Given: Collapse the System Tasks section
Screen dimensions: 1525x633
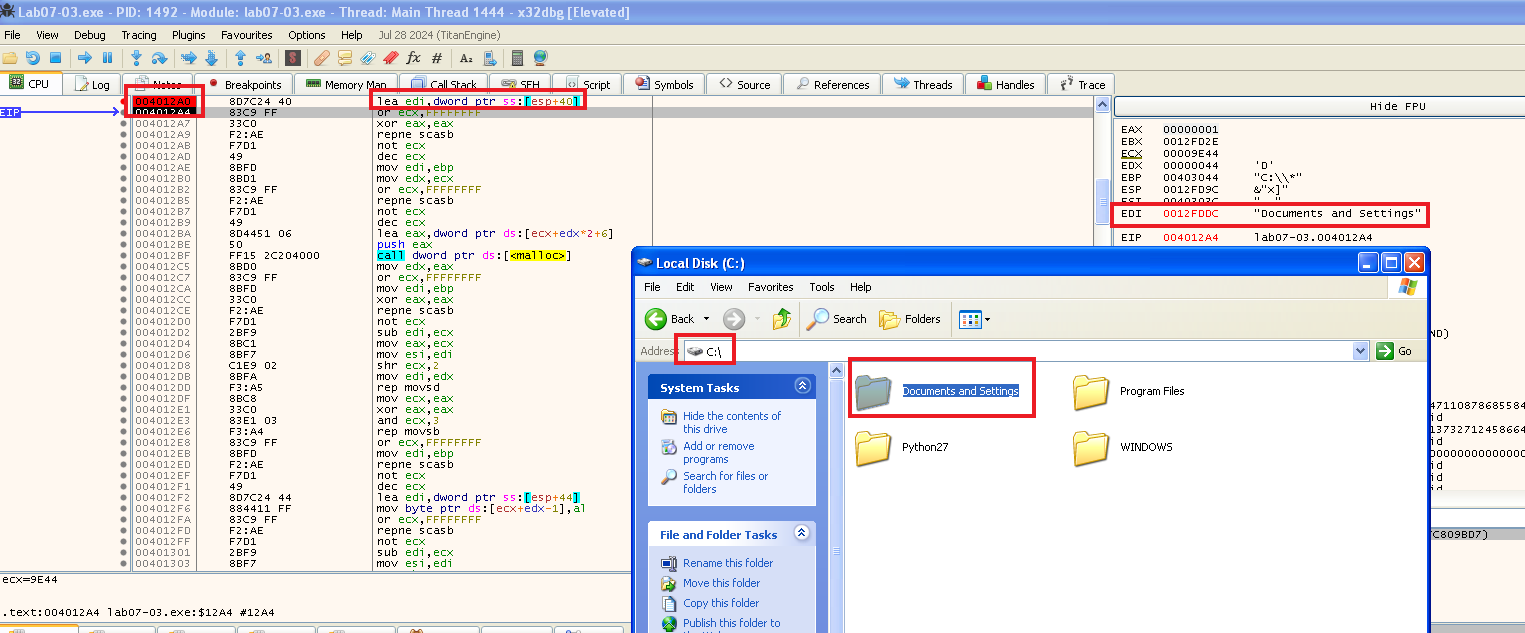Looking at the screenshot, I should [x=802, y=387].
